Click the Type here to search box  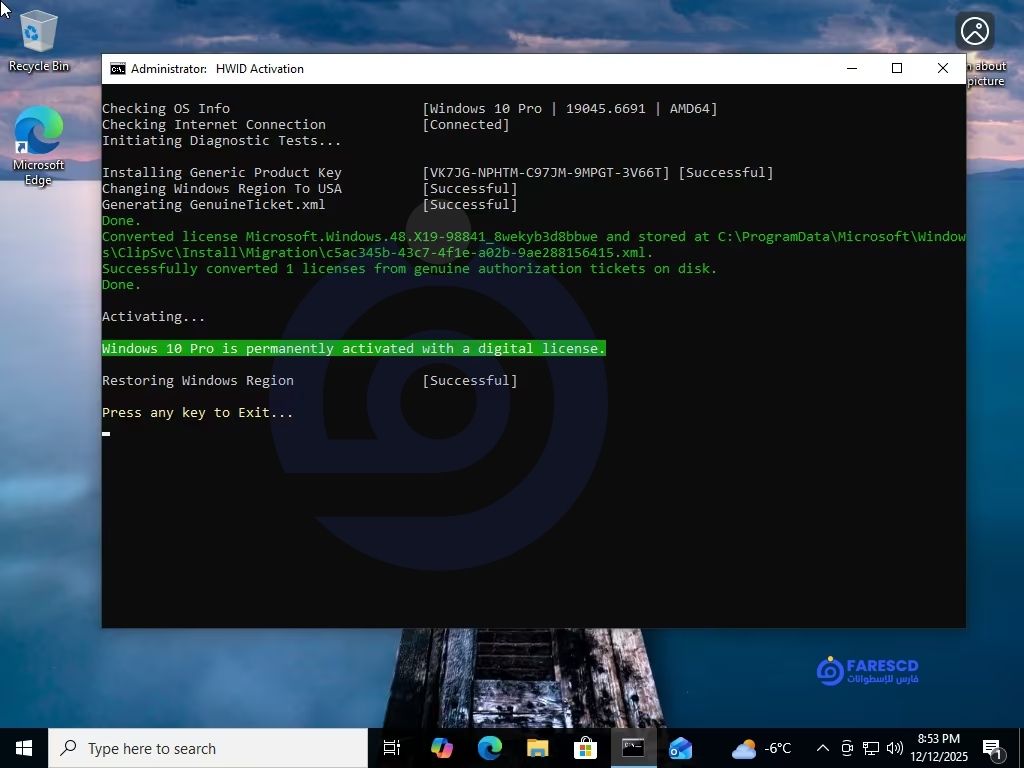coord(208,748)
